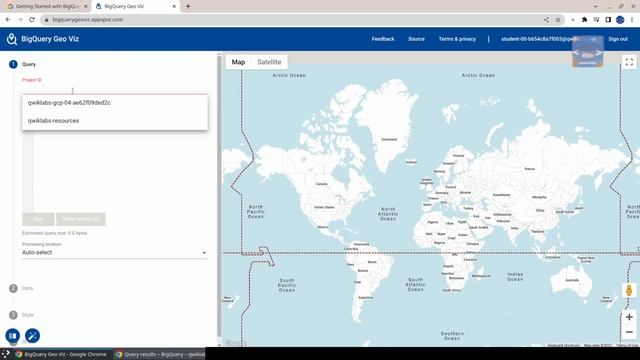Click step 2 Data circle
Viewport: 640px width, 360px height.
13,288
